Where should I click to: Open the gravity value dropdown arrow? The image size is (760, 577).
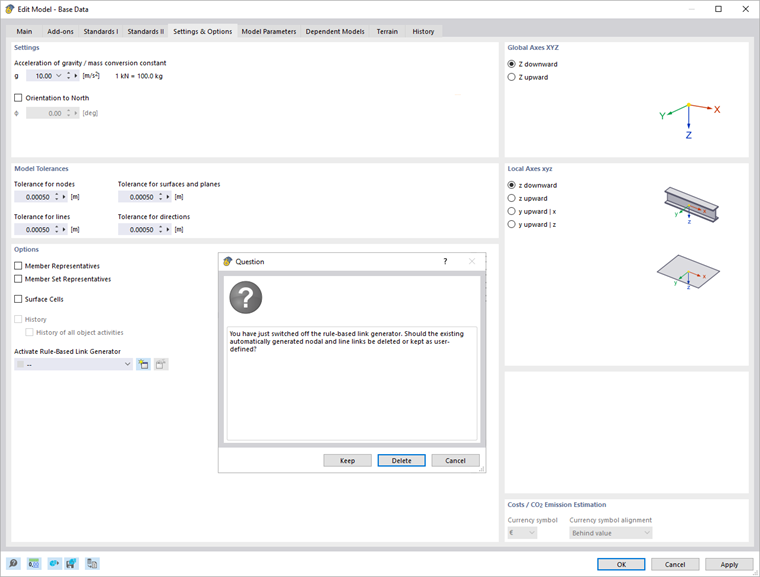pos(59,76)
